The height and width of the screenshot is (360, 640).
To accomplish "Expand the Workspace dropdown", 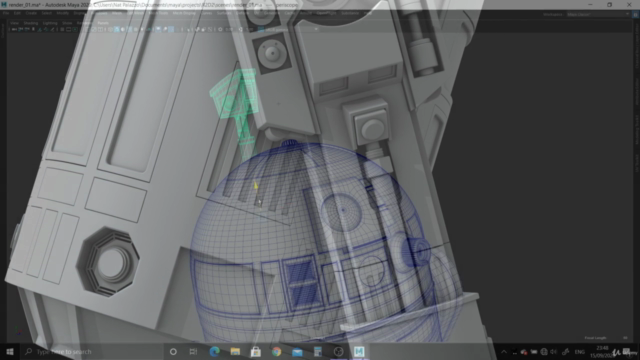I will (598, 14).
